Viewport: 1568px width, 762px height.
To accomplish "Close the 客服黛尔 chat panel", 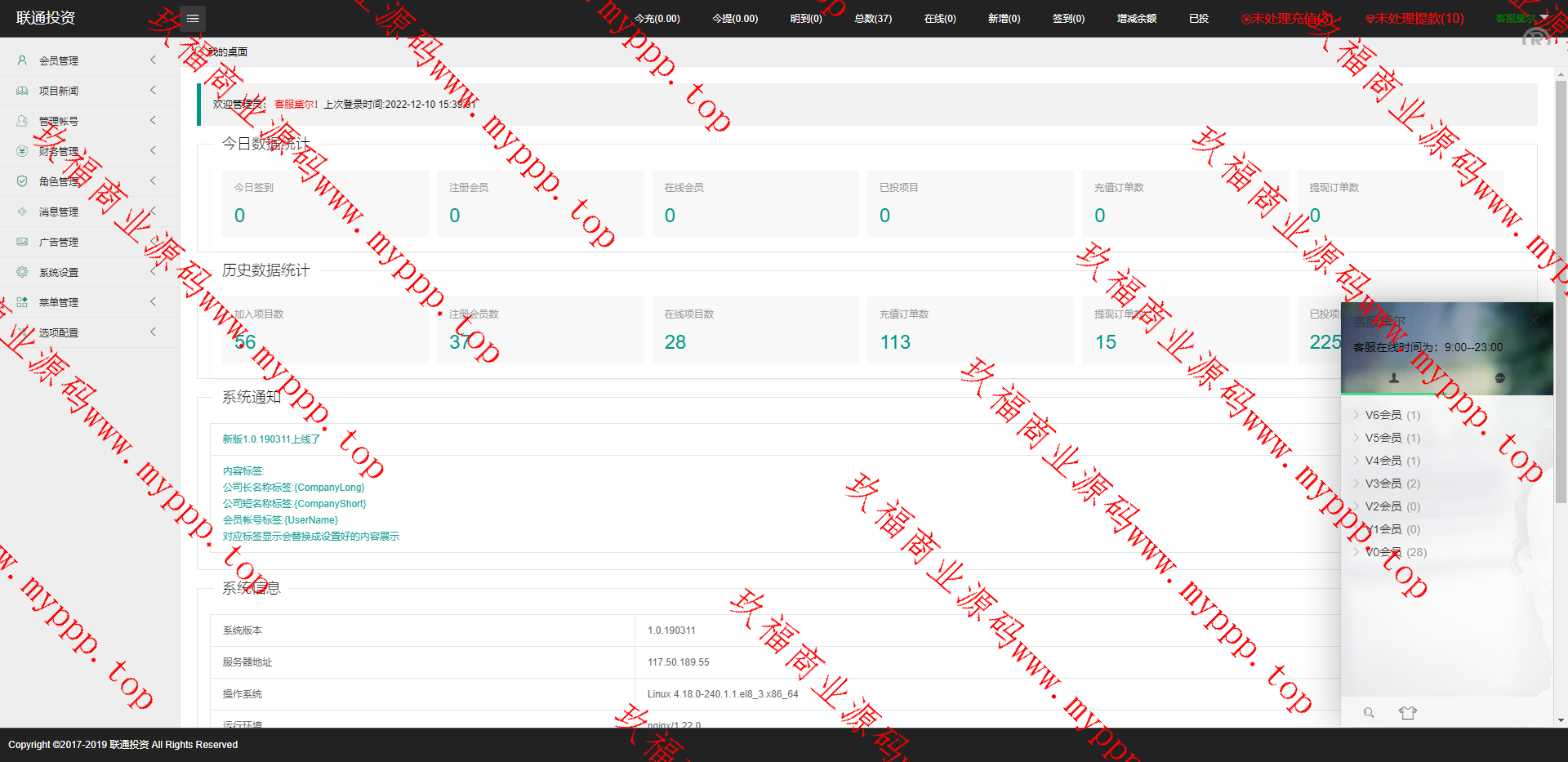I will (1535, 320).
